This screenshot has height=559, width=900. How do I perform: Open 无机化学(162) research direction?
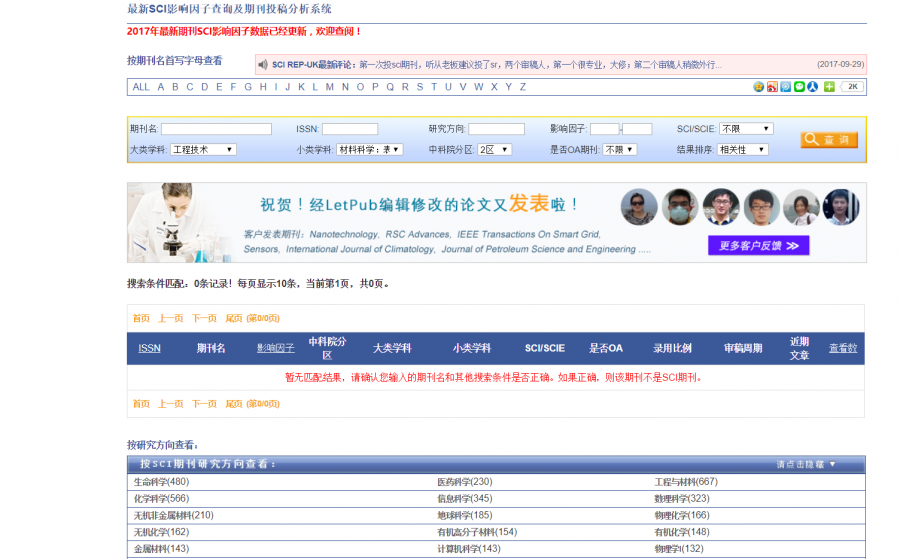161,532
